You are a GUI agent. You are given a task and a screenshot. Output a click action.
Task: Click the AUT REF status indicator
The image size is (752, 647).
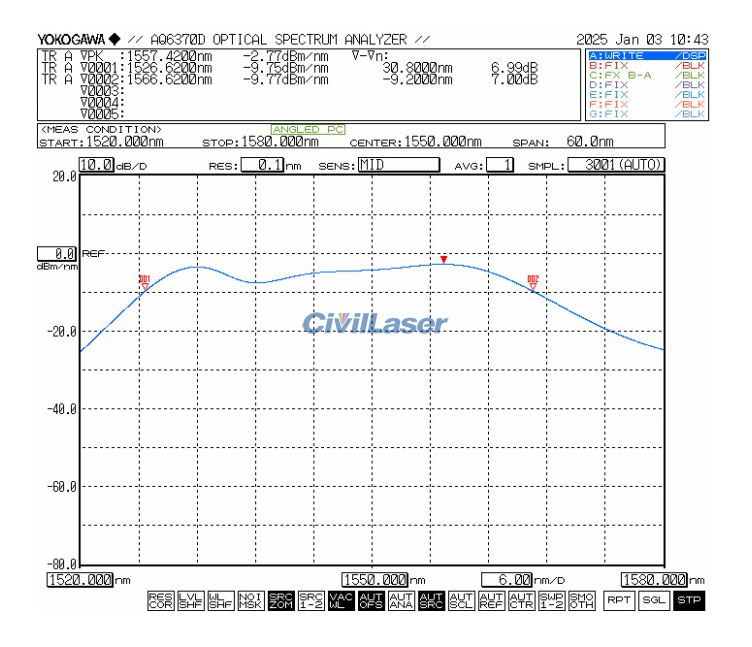(492, 600)
